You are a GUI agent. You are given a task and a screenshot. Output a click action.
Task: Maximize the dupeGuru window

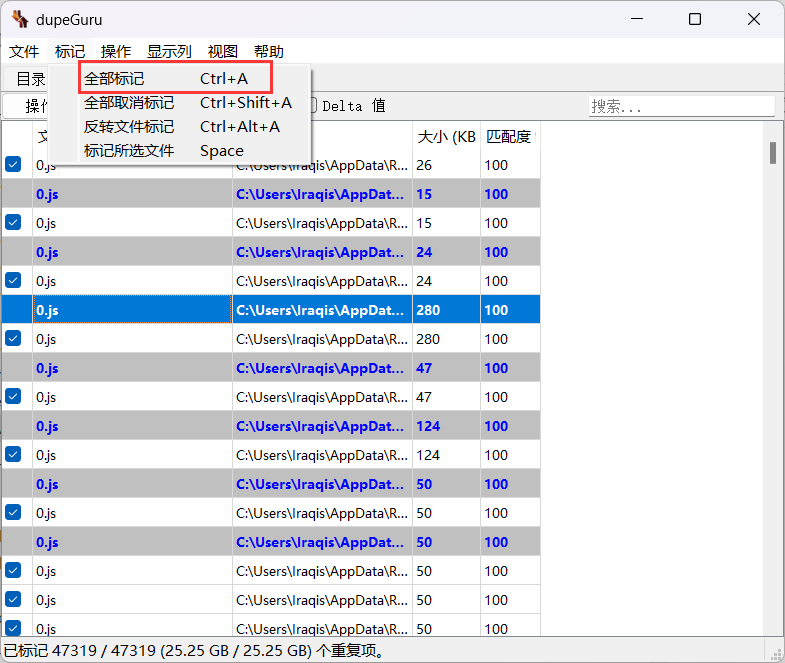[695, 19]
